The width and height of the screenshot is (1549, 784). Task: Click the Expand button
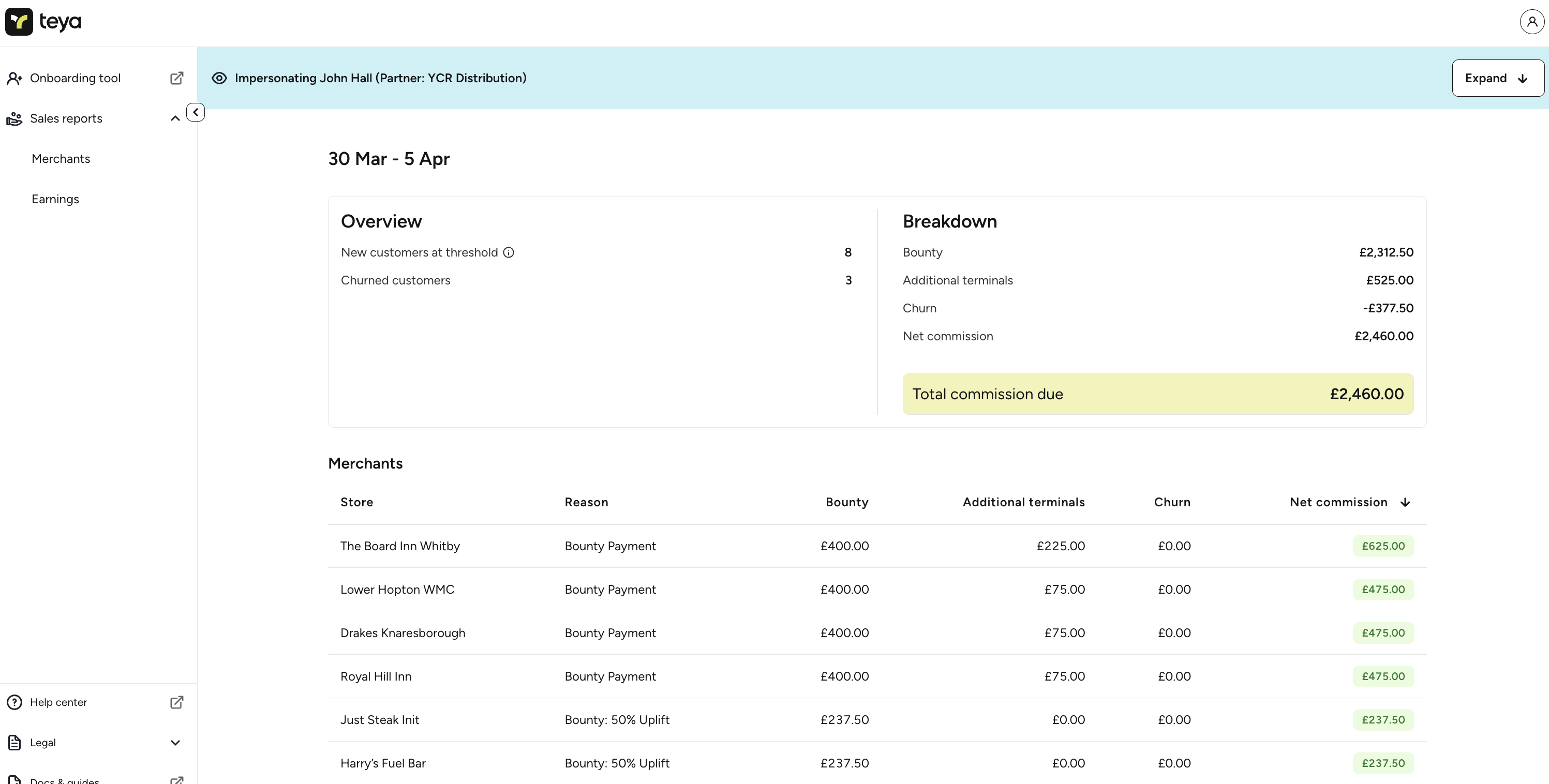(x=1497, y=78)
